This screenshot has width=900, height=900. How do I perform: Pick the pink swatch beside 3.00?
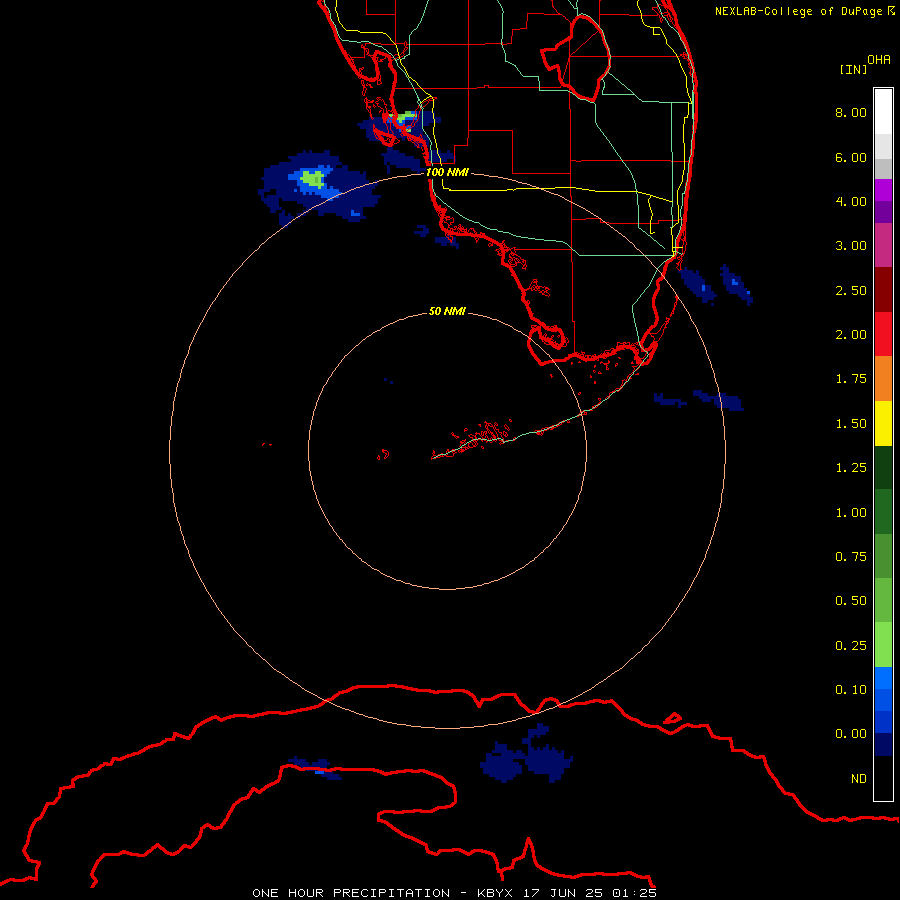point(883,245)
